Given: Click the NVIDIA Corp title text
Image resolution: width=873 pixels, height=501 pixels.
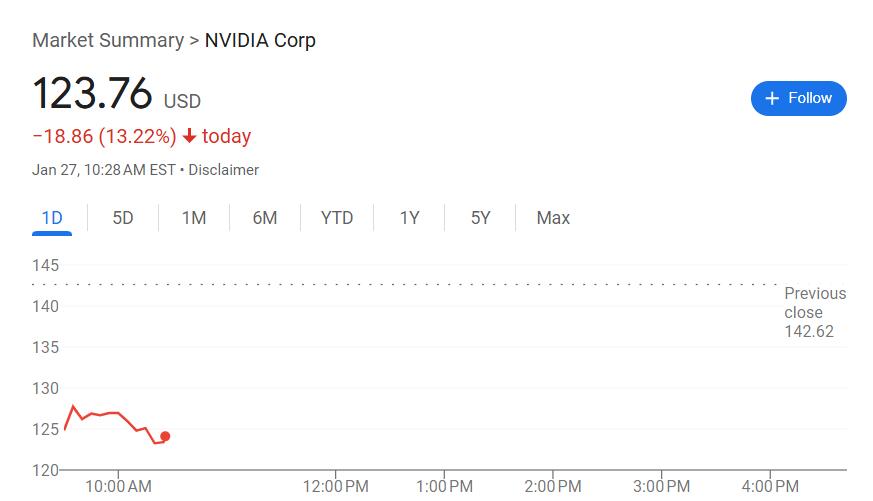Looking at the screenshot, I should (x=260, y=41).
